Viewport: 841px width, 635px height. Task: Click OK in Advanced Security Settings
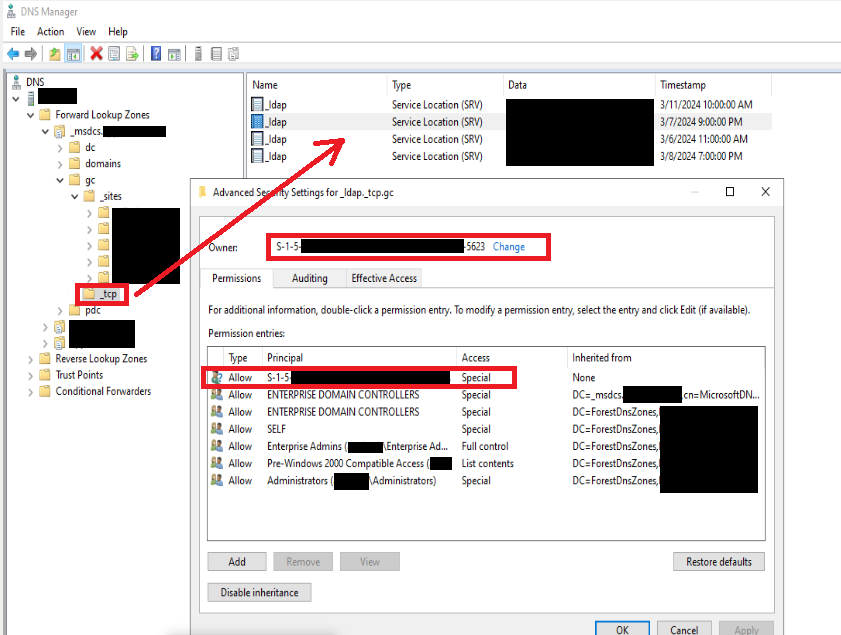(622, 630)
